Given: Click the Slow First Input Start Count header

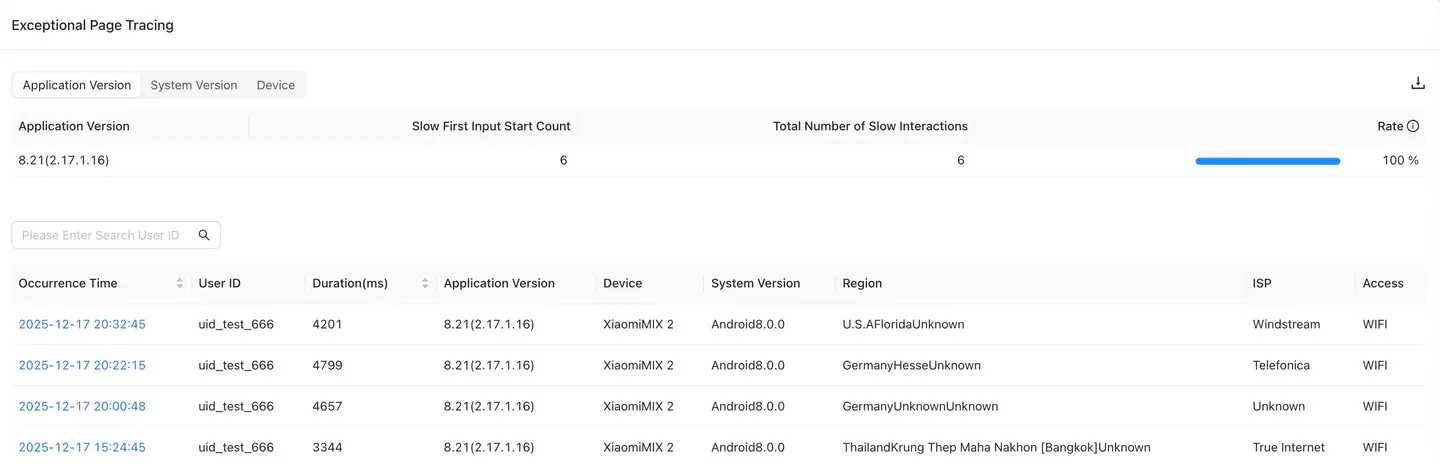Looking at the screenshot, I should (x=491, y=126).
